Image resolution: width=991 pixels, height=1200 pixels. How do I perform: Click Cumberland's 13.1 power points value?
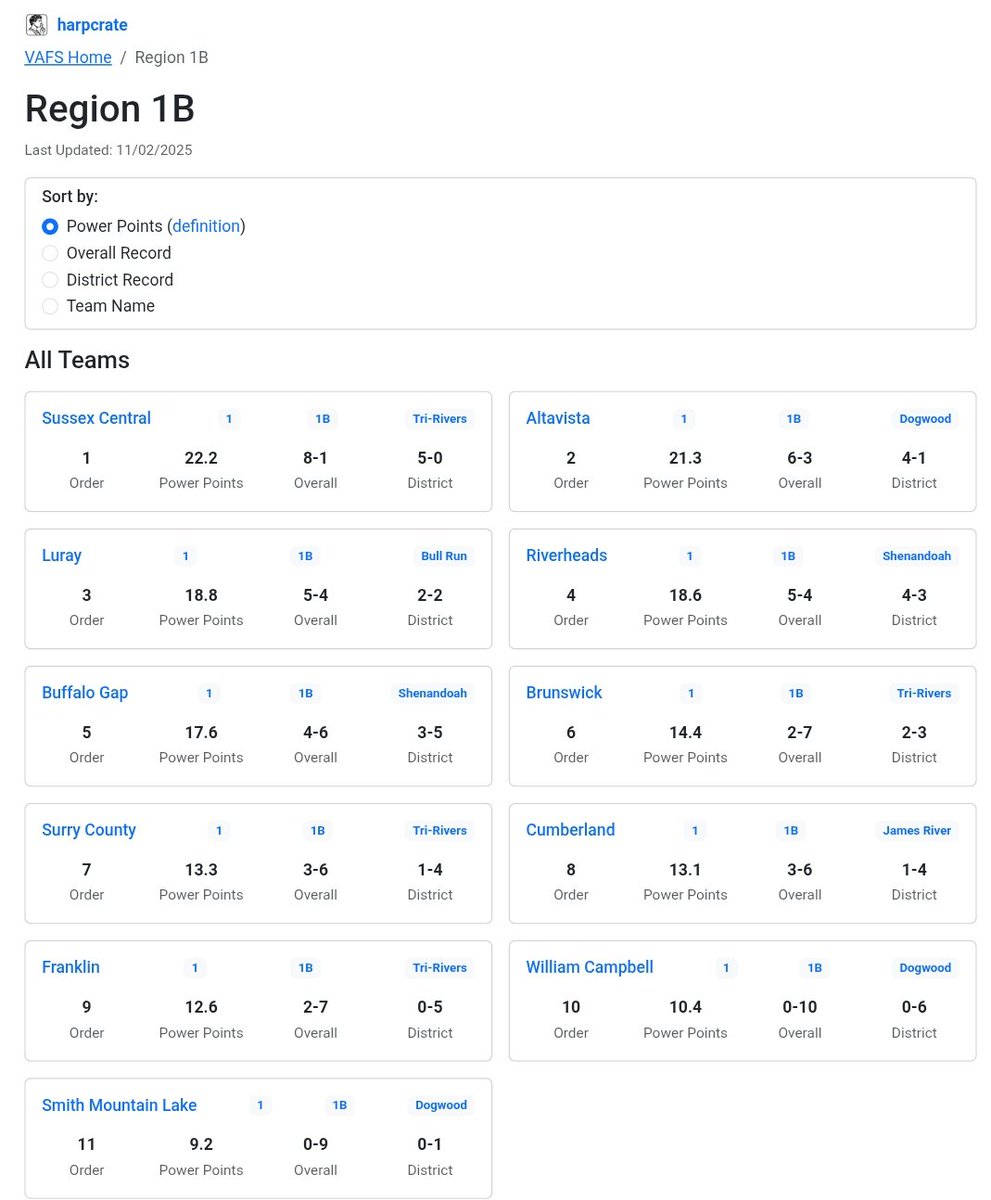click(x=685, y=870)
